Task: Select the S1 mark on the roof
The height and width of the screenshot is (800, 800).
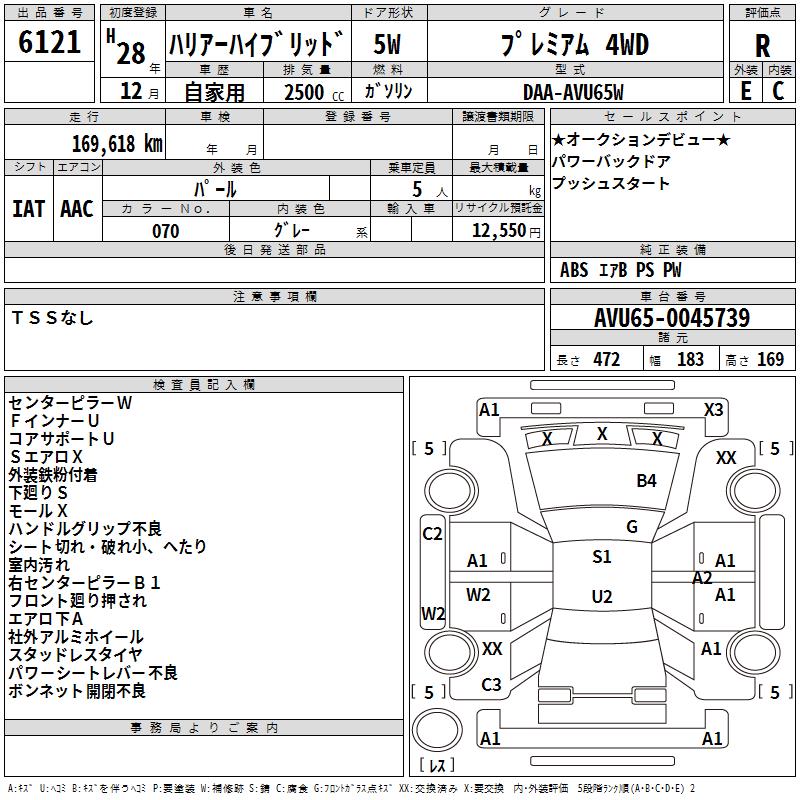Action: (x=601, y=557)
